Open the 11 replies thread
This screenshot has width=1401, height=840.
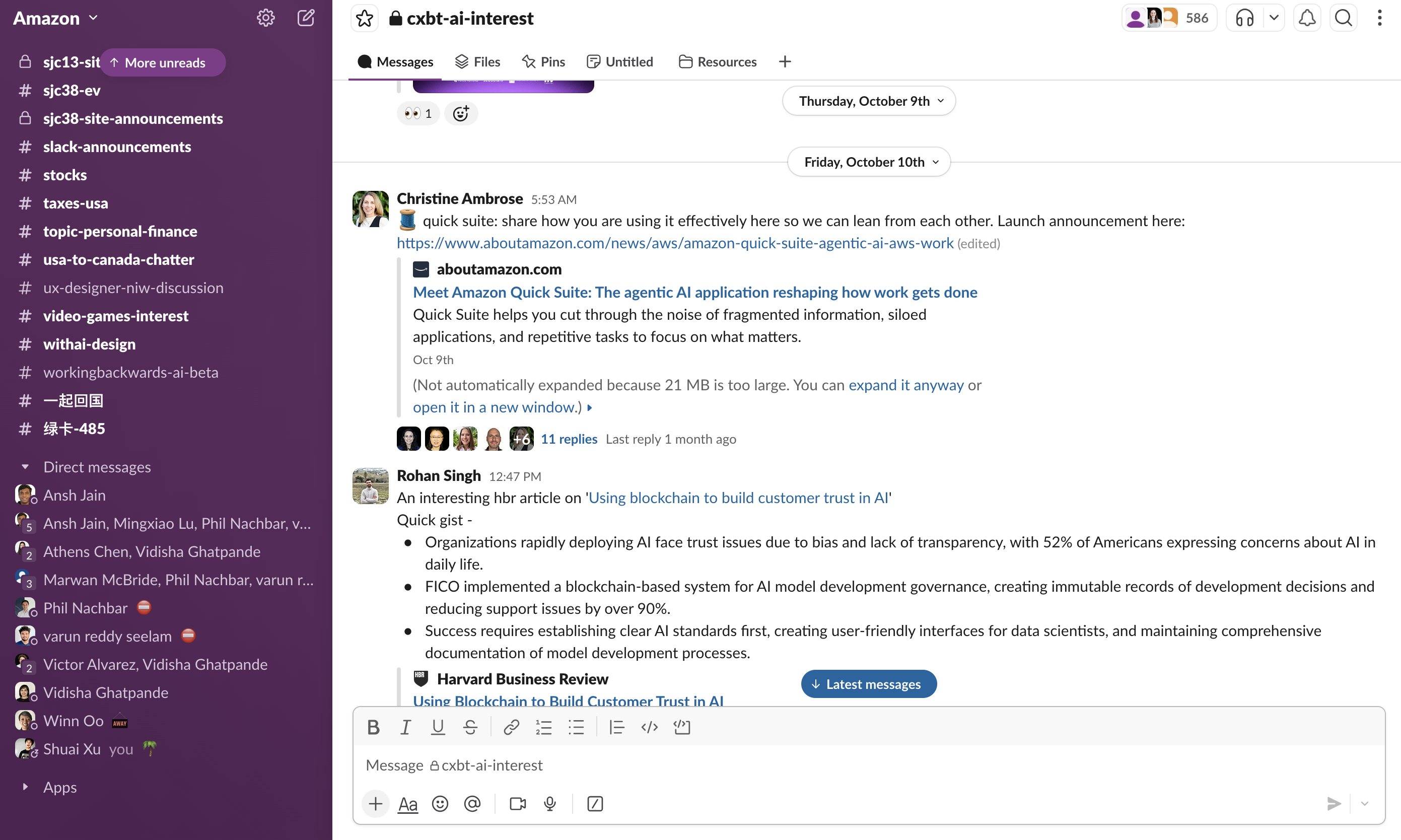(x=569, y=439)
